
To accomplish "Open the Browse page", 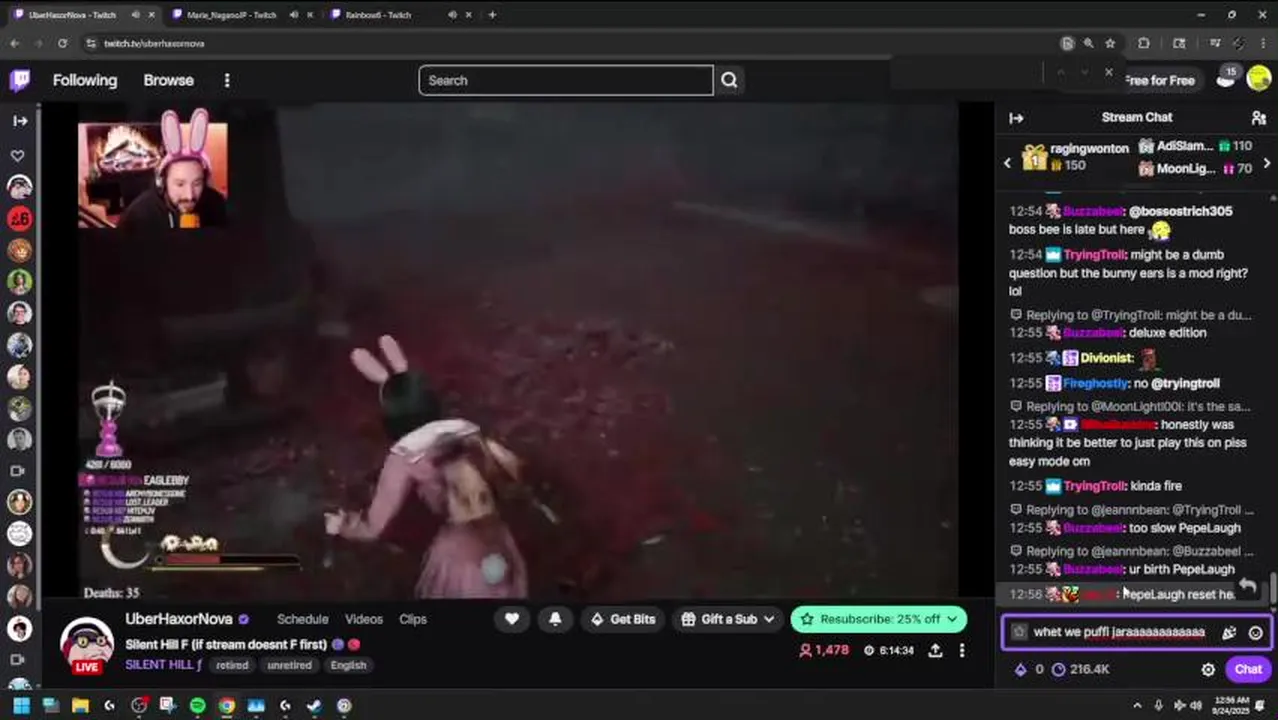I will (168, 80).
